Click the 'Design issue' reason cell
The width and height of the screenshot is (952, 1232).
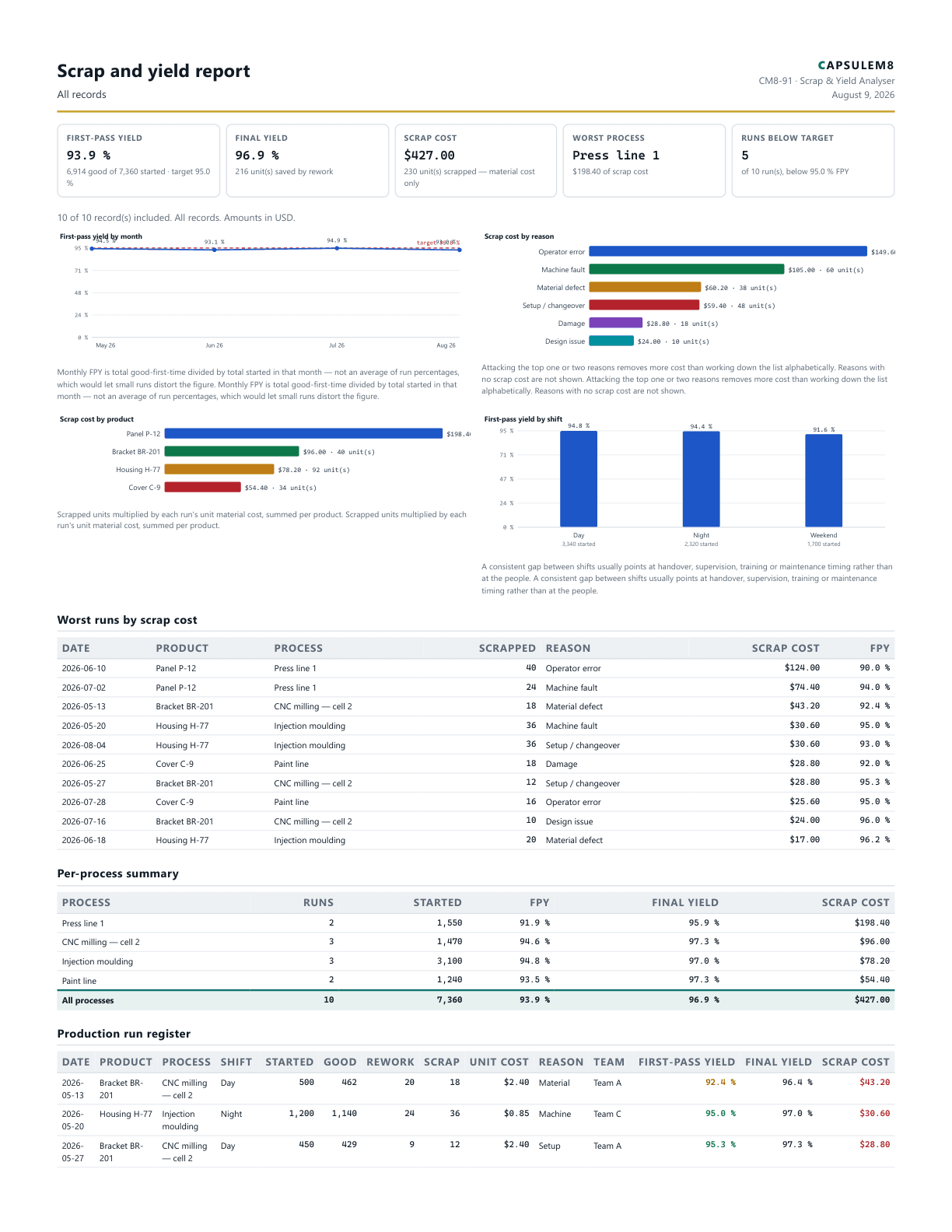click(x=569, y=821)
